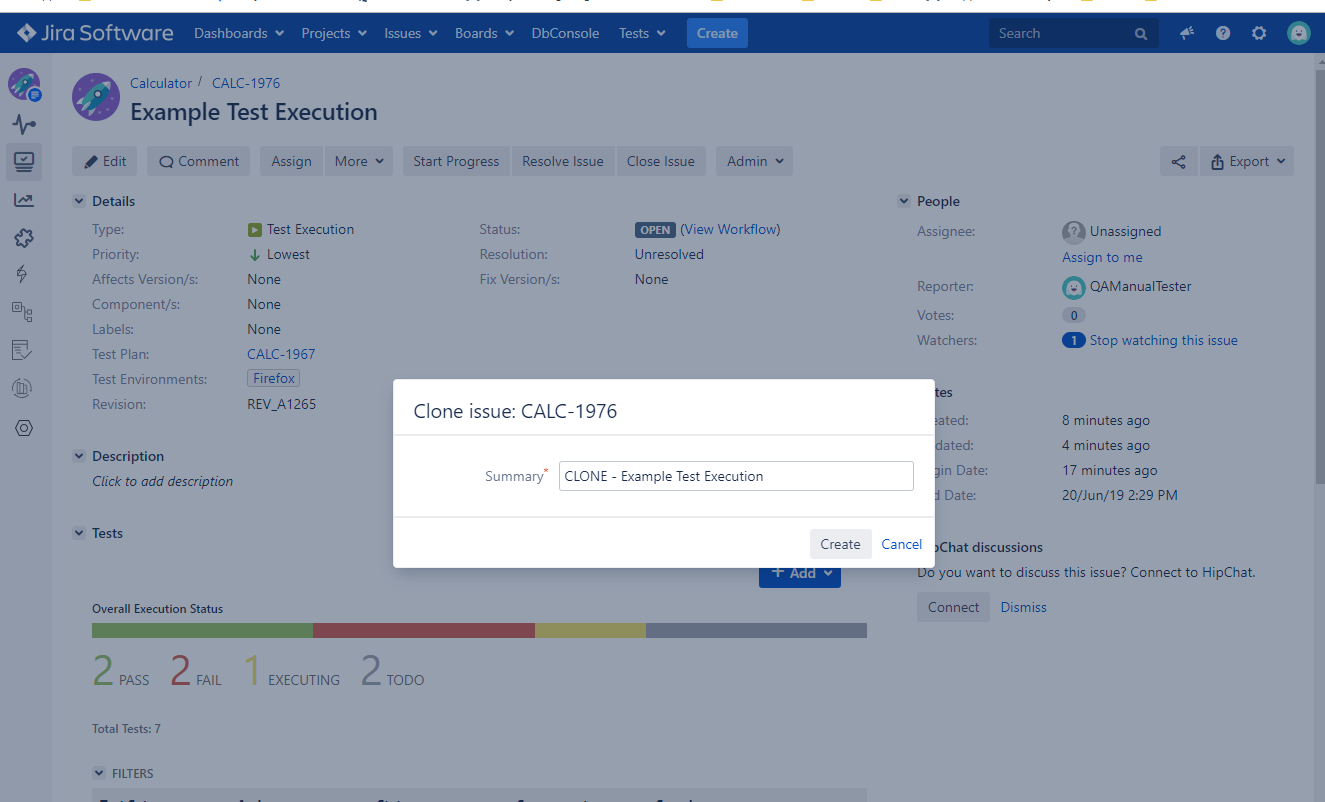Click the Jira Software logo

95,33
